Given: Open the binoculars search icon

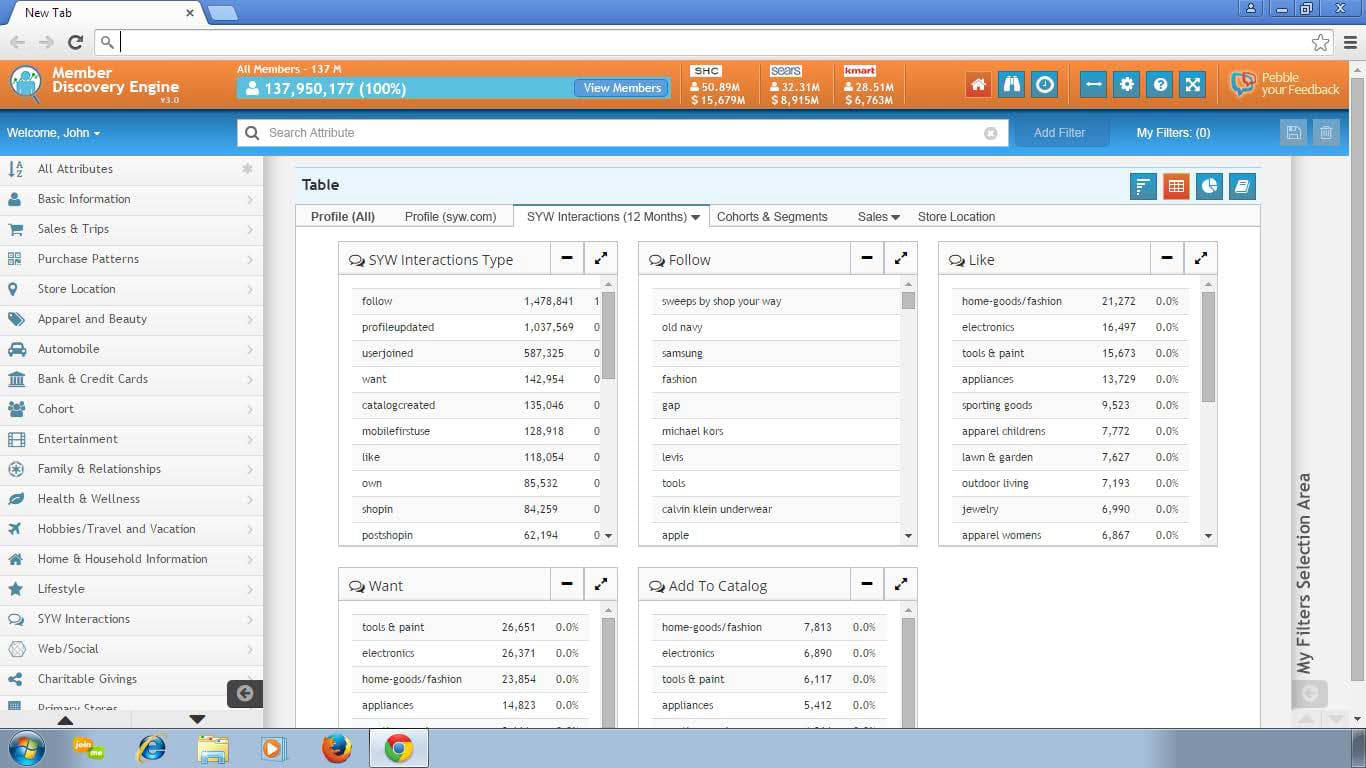Looking at the screenshot, I should tap(1011, 85).
